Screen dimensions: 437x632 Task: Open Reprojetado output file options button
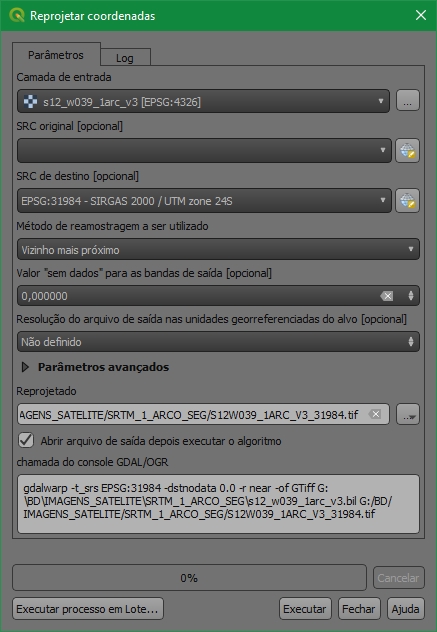[x=408, y=414]
